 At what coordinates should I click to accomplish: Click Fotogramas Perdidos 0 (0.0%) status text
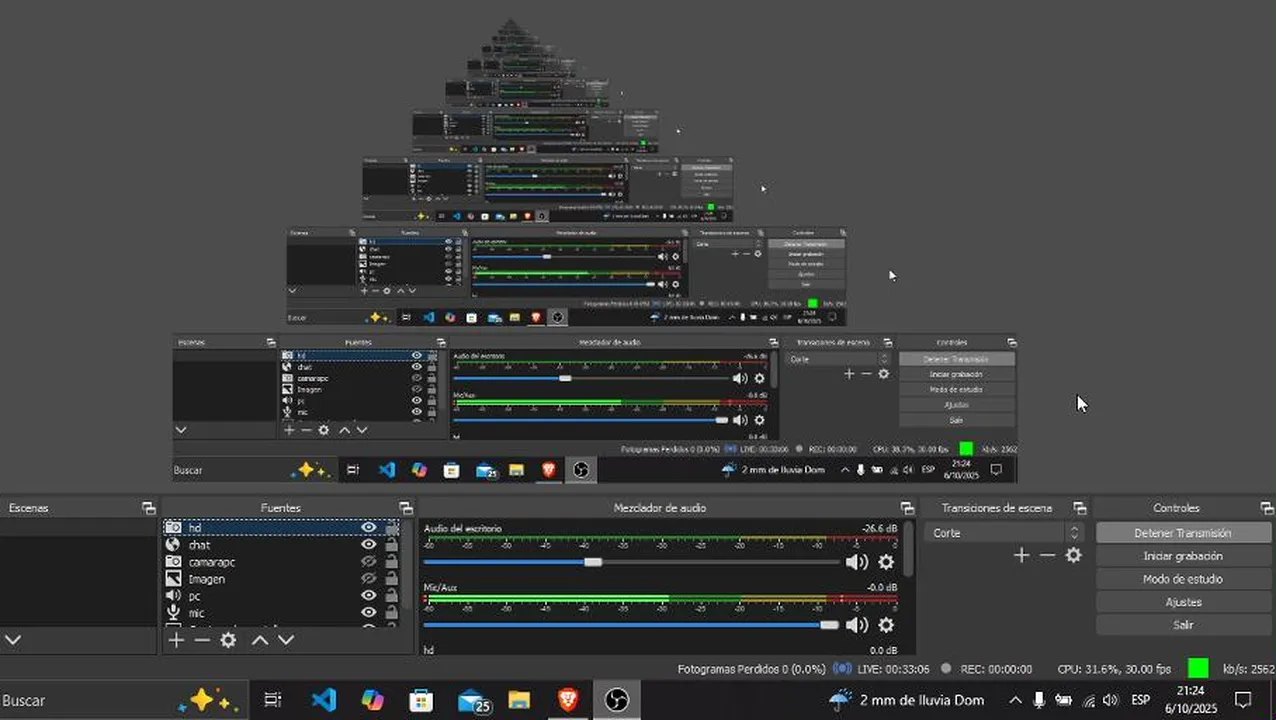[751, 669]
